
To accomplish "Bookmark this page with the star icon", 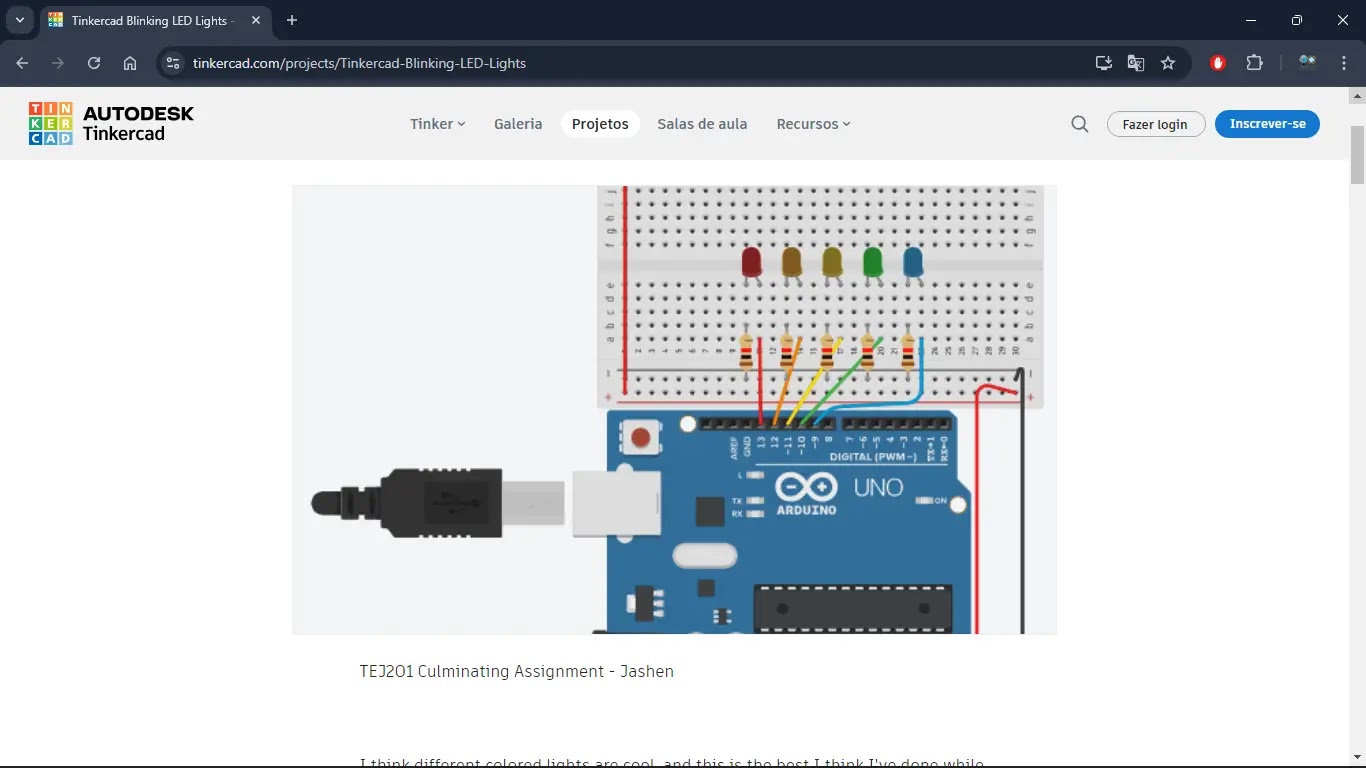I will coord(1168,63).
